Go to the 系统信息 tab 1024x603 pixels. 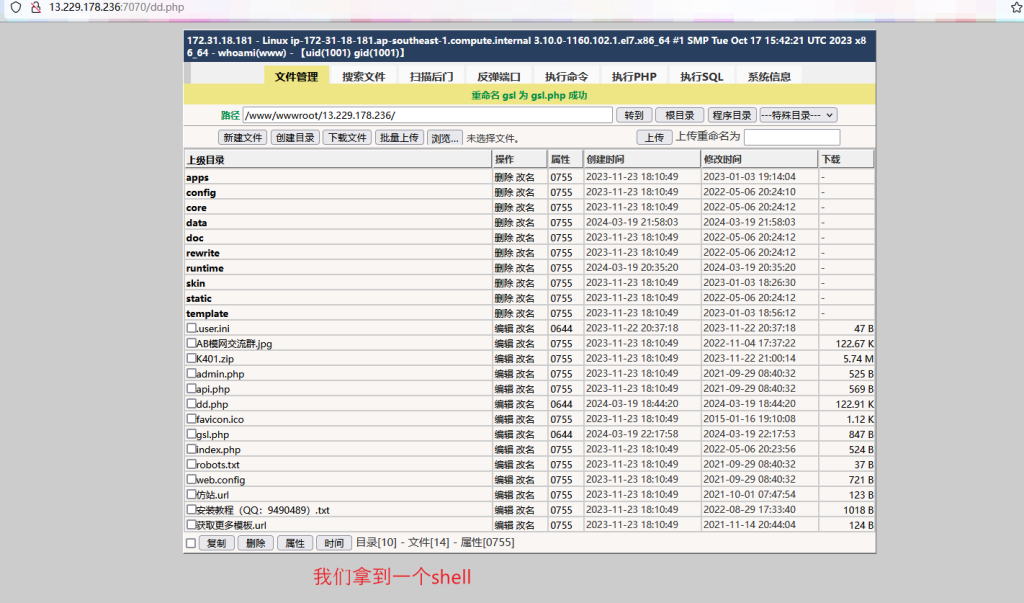(x=768, y=76)
